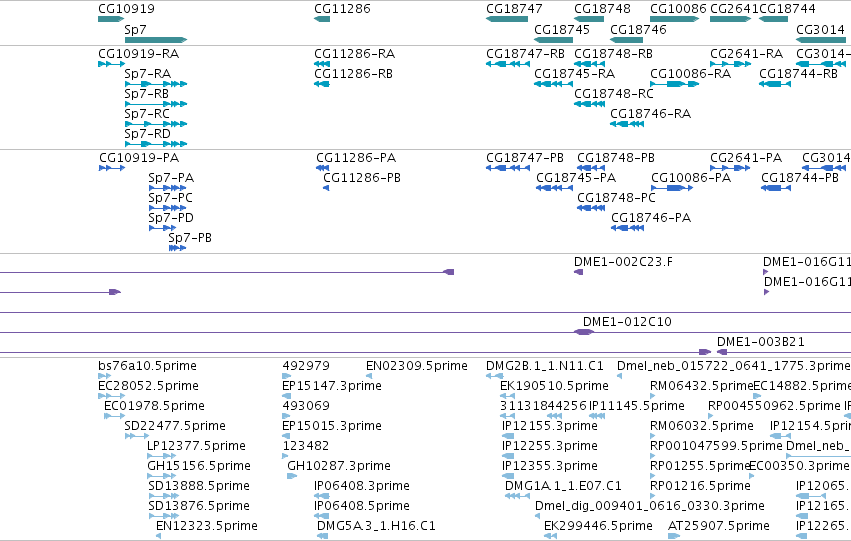851x541 pixels.
Task: Click the CG18747 gene label
Action: click(x=514, y=9)
